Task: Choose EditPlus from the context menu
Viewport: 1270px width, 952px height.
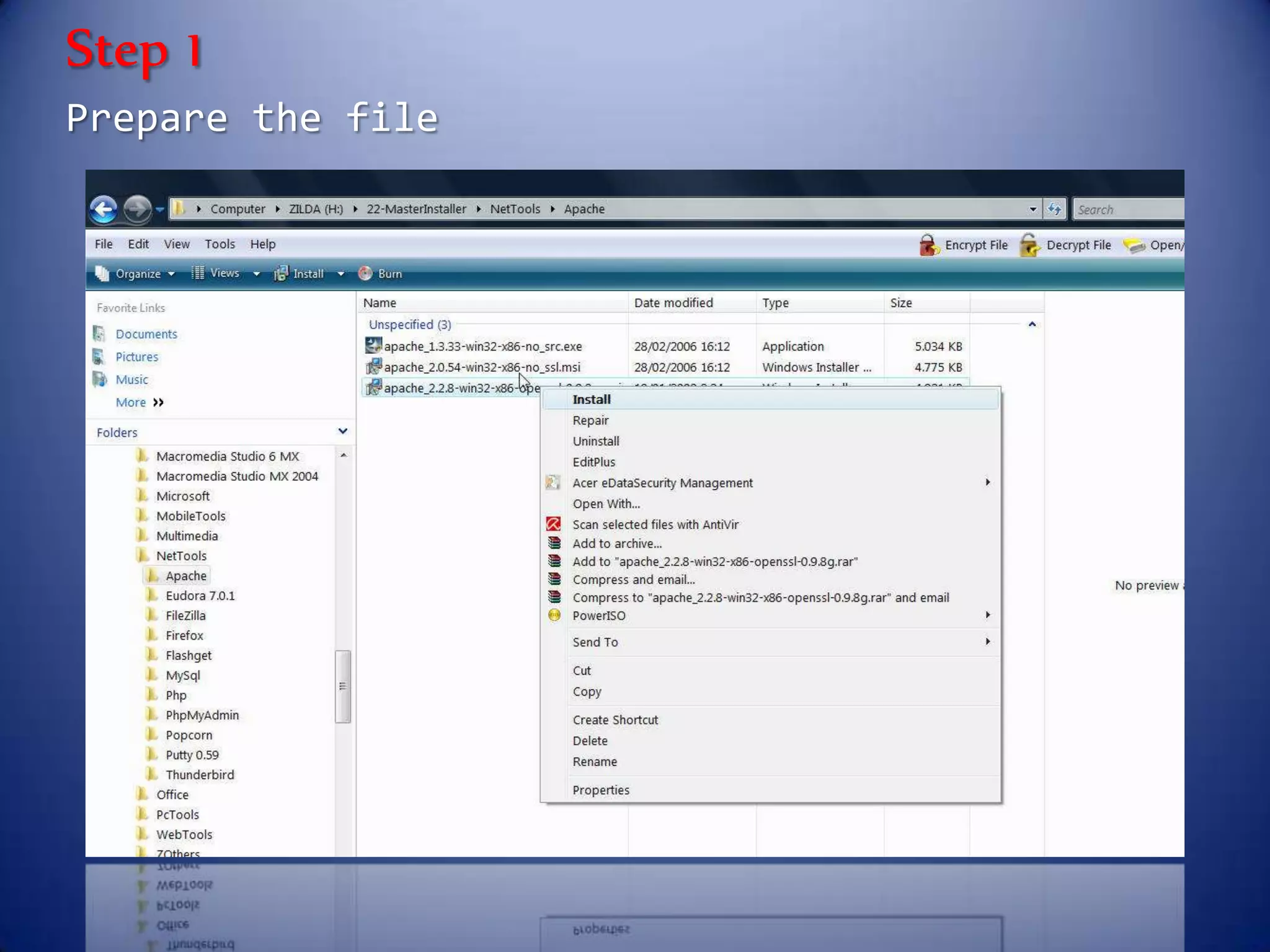Action: point(770,462)
